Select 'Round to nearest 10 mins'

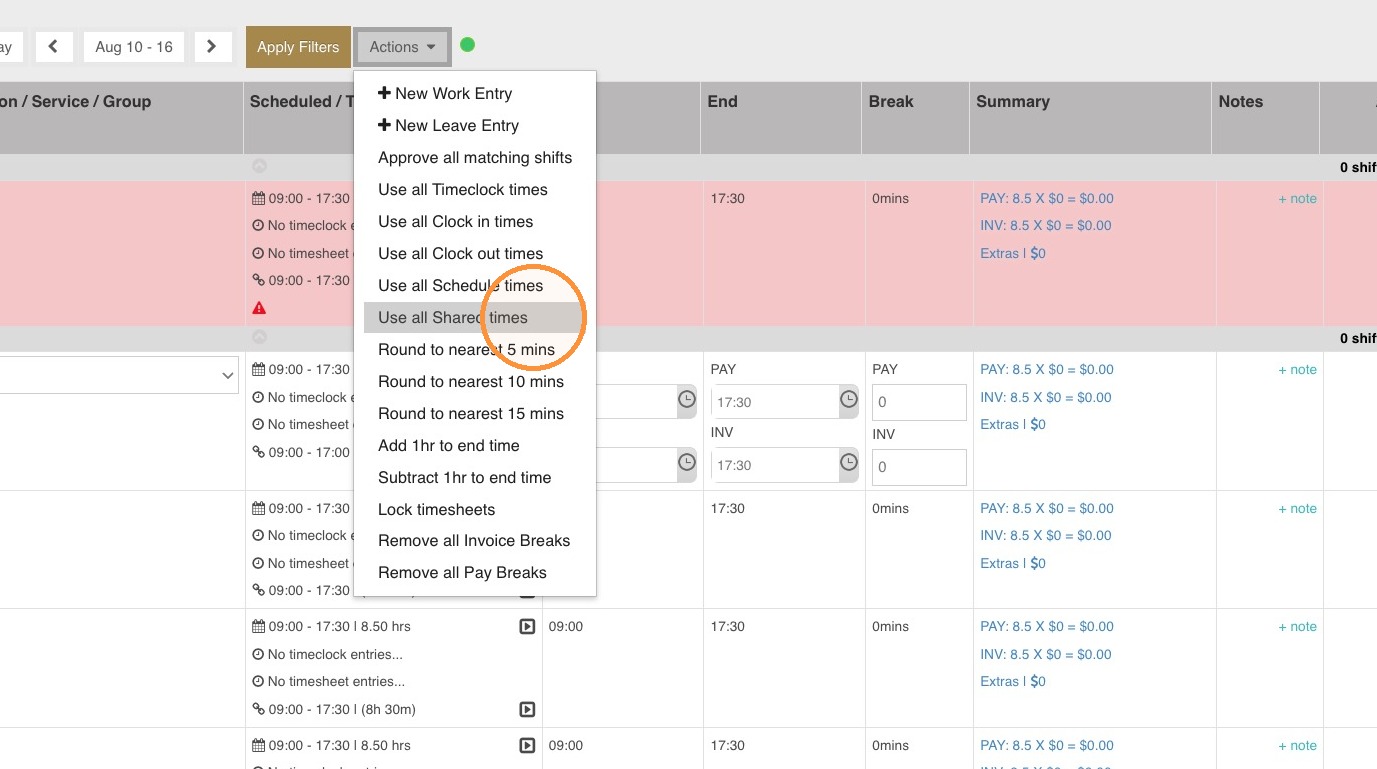coord(475,382)
